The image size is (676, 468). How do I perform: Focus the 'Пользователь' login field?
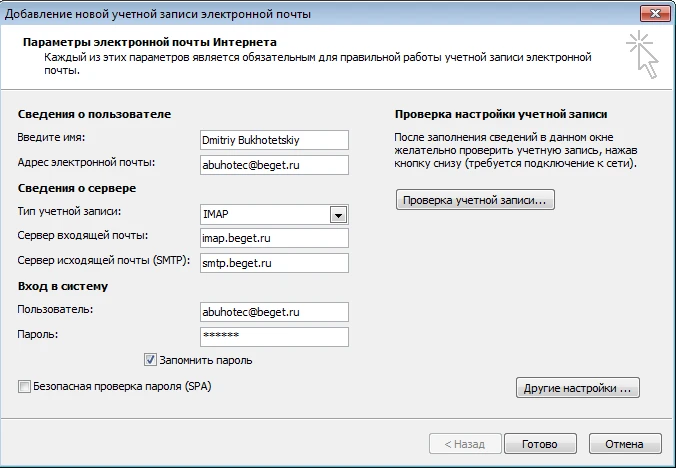274,312
